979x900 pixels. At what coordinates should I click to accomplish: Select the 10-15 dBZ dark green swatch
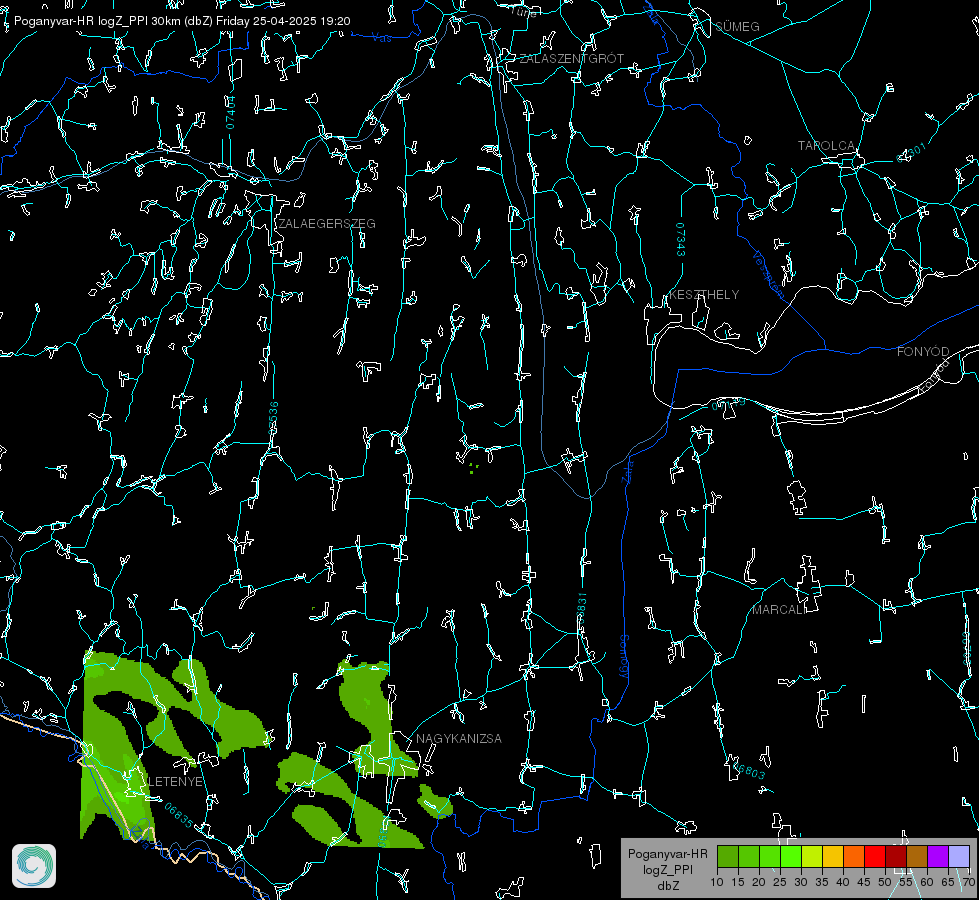point(728,856)
